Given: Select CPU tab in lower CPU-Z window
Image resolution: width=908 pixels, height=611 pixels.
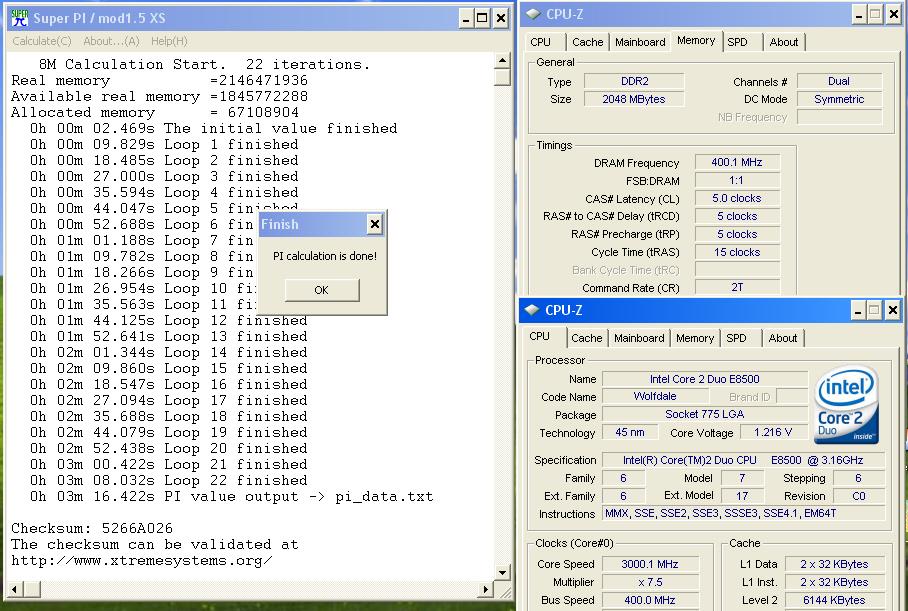Looking at the screenshot, I should pos(539,336).
